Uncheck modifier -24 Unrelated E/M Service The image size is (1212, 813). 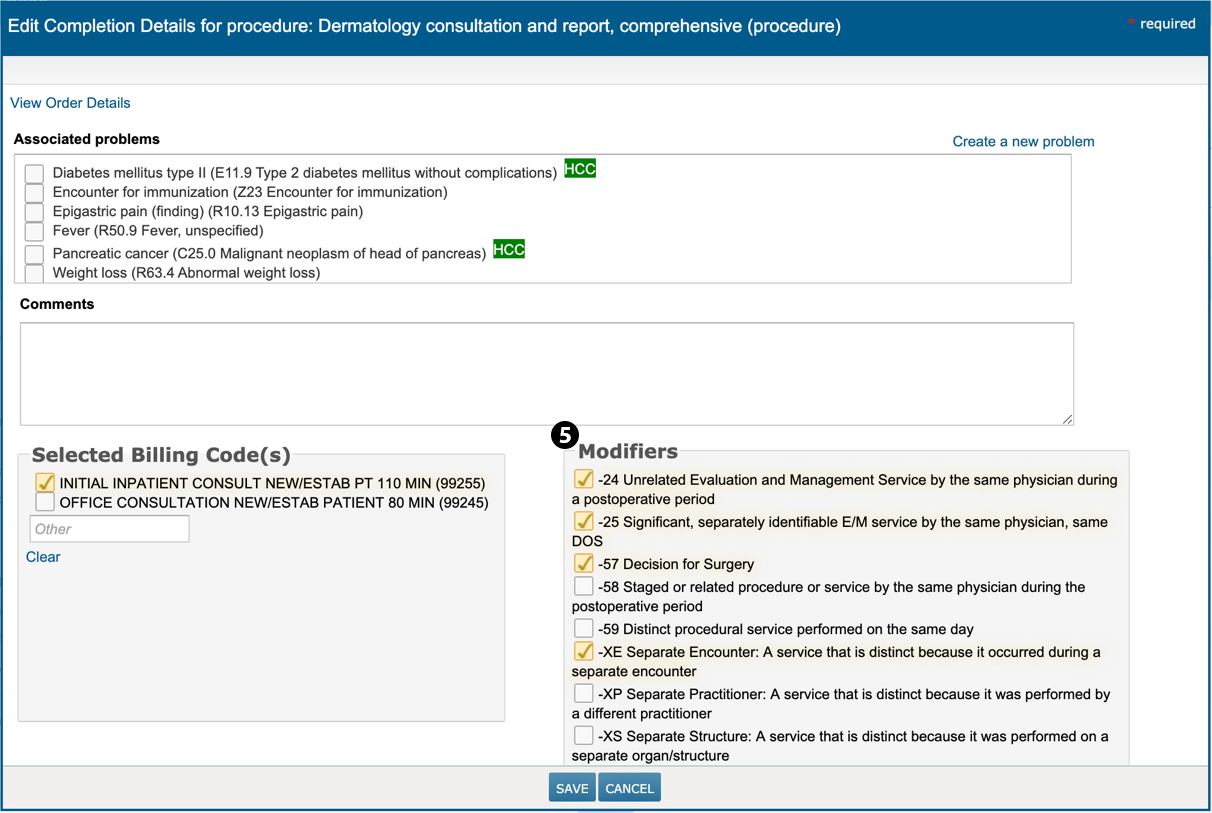(x=584, y=480)
